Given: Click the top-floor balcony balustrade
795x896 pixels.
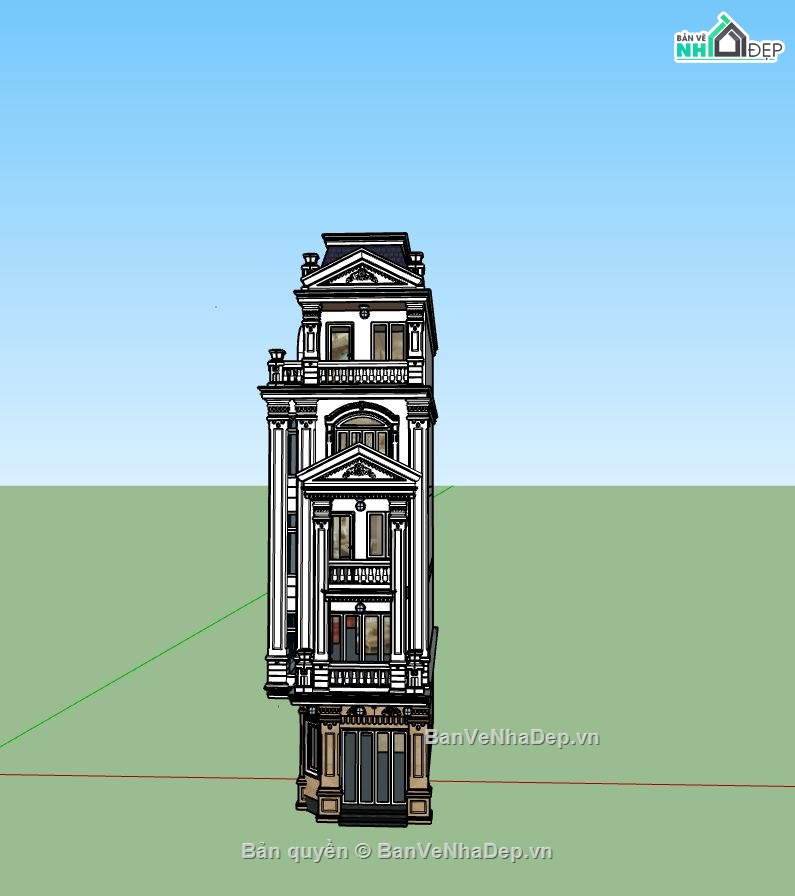Looking at the screenshot, I should point(362,374).
